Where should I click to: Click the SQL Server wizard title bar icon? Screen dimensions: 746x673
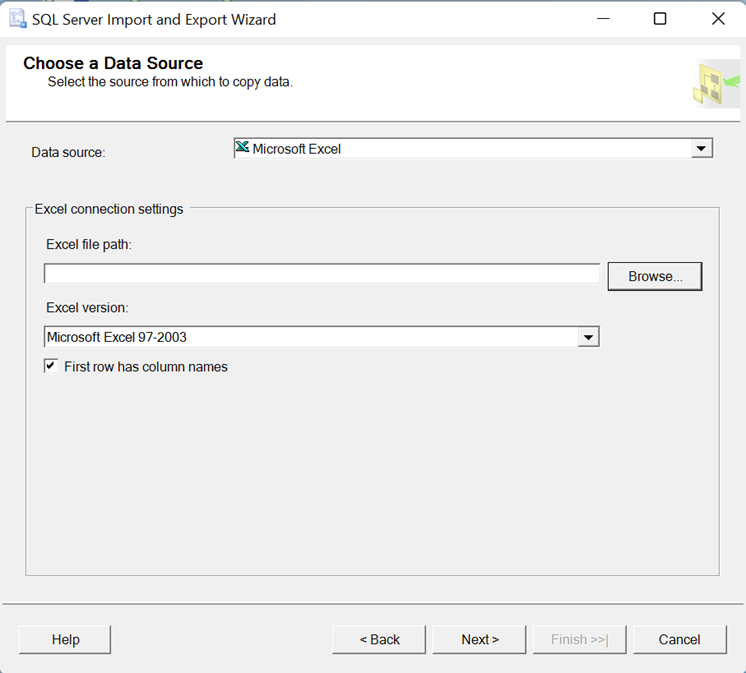point(17,19)
